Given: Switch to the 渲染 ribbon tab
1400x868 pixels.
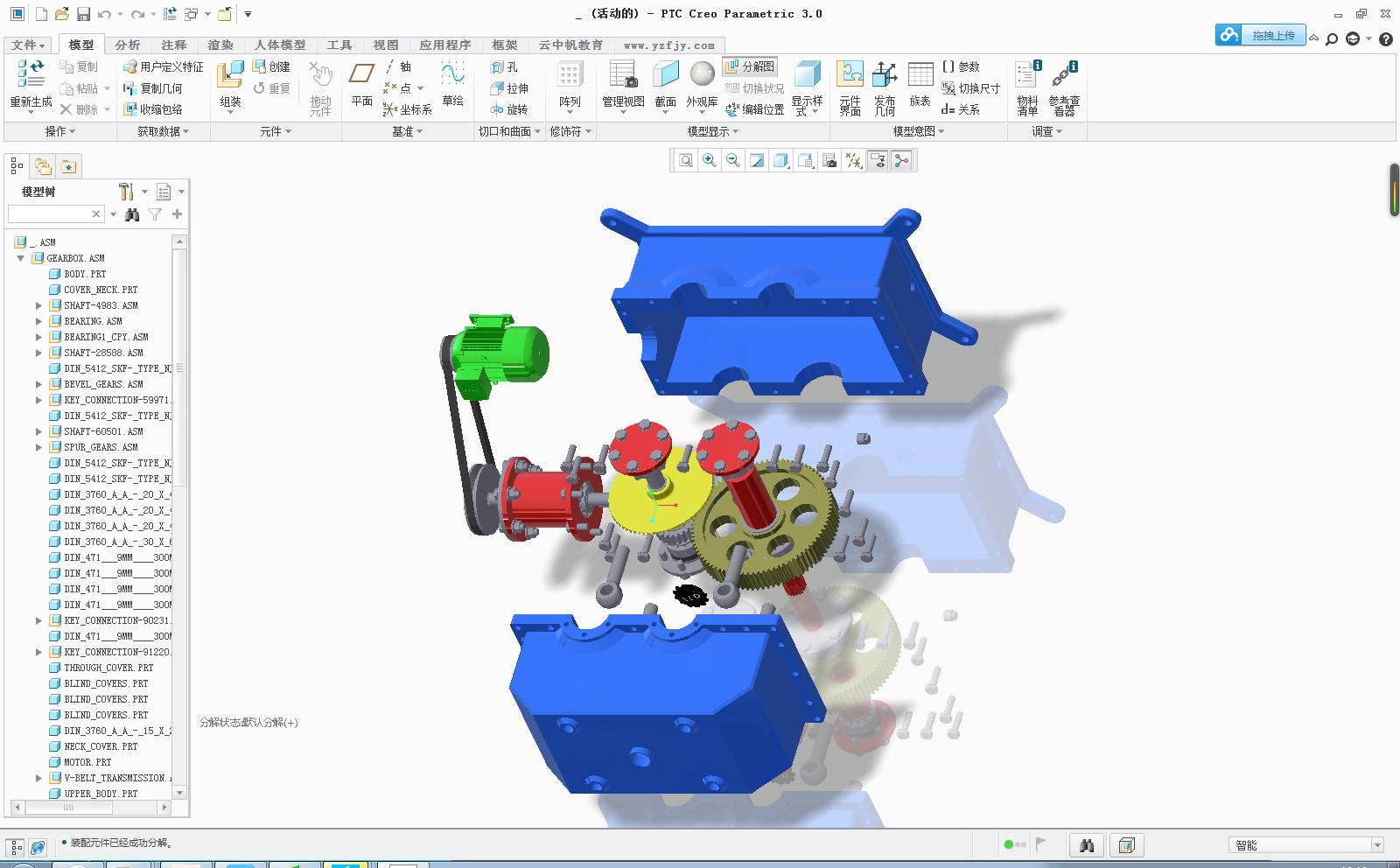Looking at the screenshot, I should click(x=220, y=45).
